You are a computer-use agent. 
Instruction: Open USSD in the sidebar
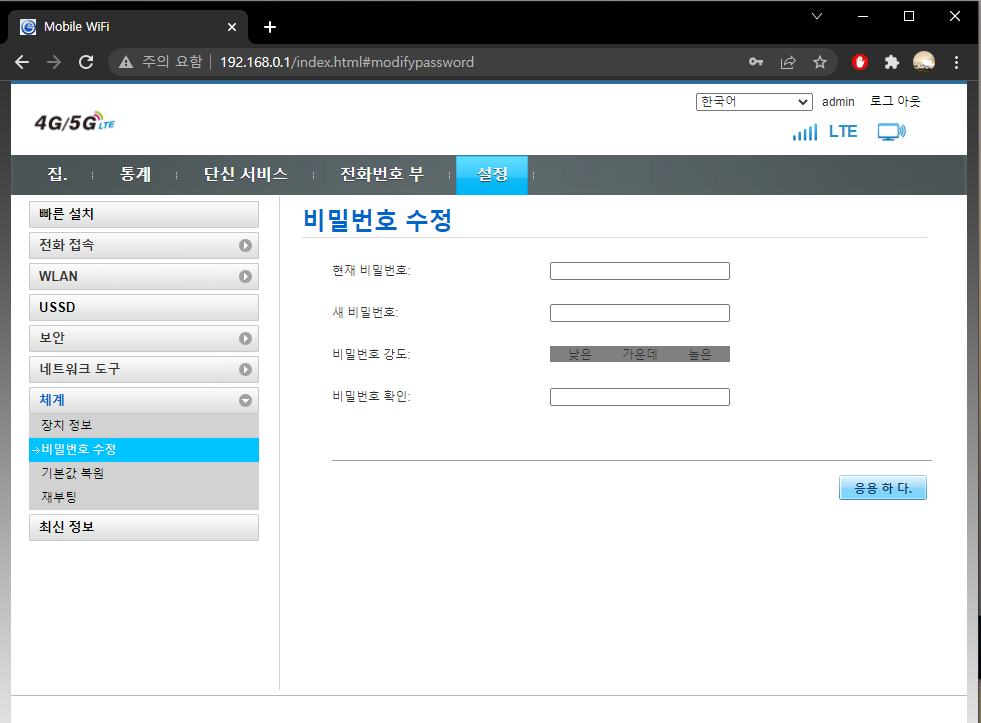tap(144, 308)
